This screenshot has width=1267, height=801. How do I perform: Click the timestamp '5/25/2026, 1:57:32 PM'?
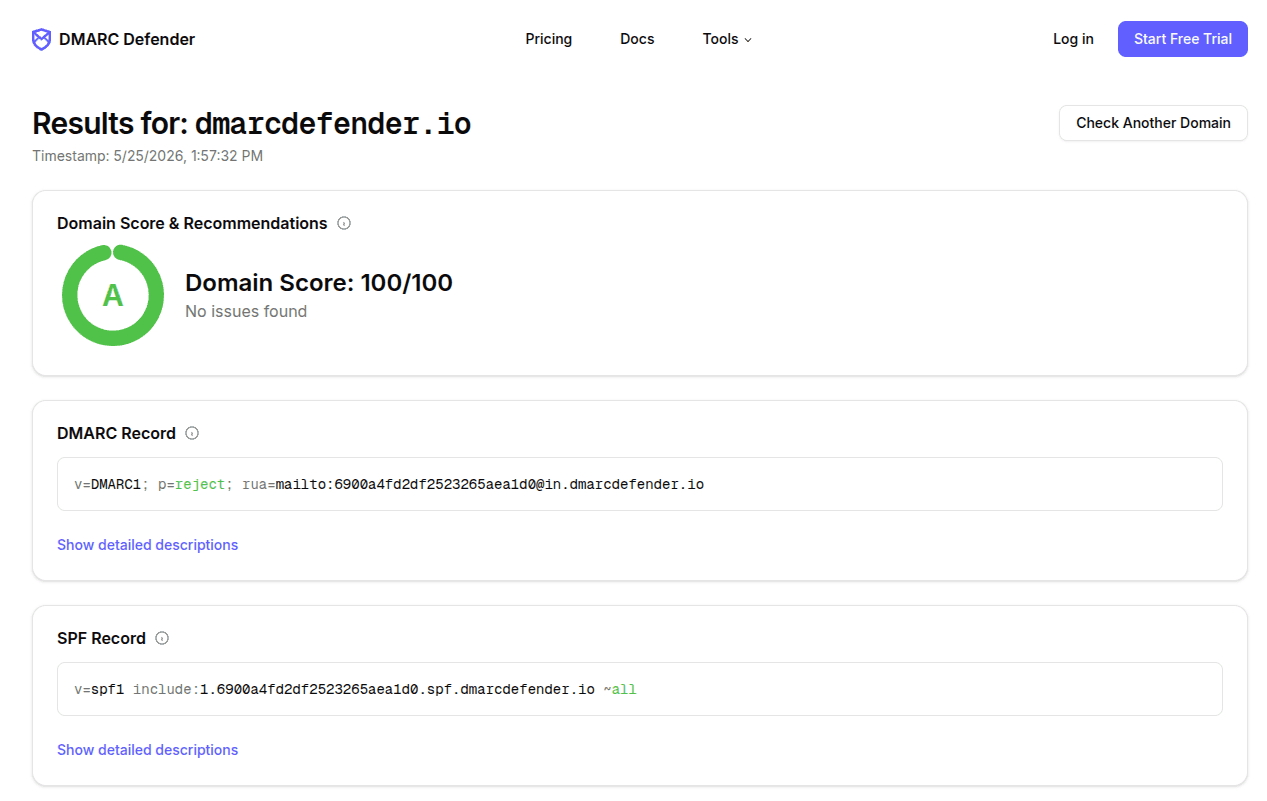tap(188, 156)
